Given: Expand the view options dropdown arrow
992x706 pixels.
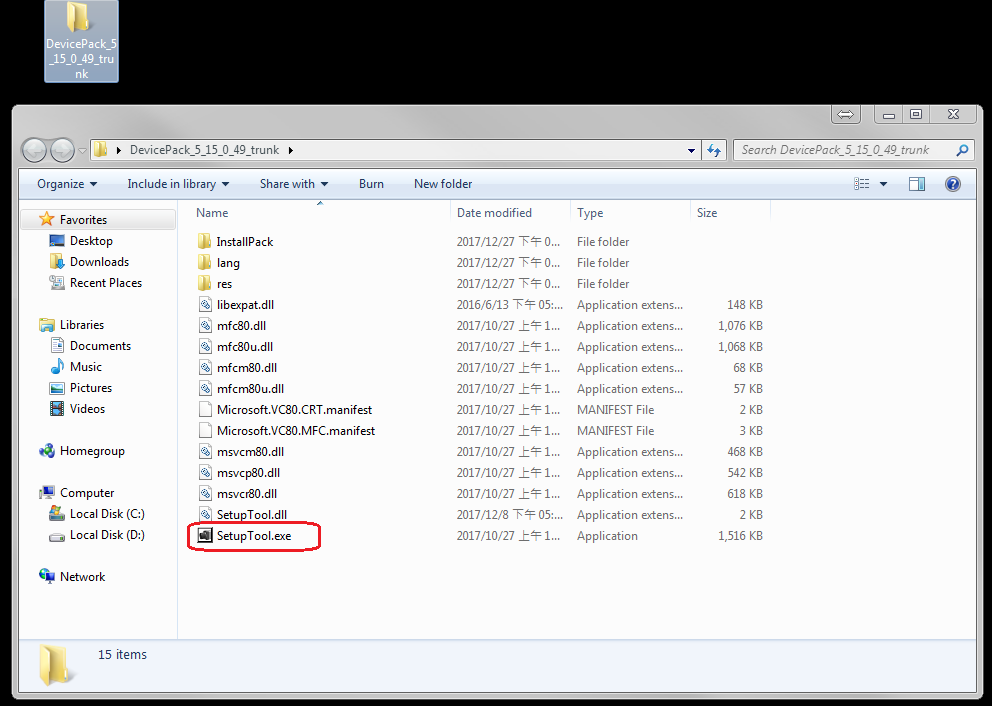Looking at the screenshot, I should pyautogui.click(x=883, y=184).
